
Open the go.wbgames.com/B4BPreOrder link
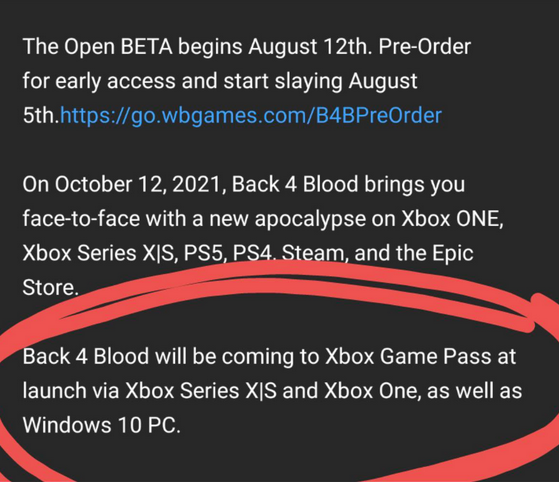(x=251, y=116)
